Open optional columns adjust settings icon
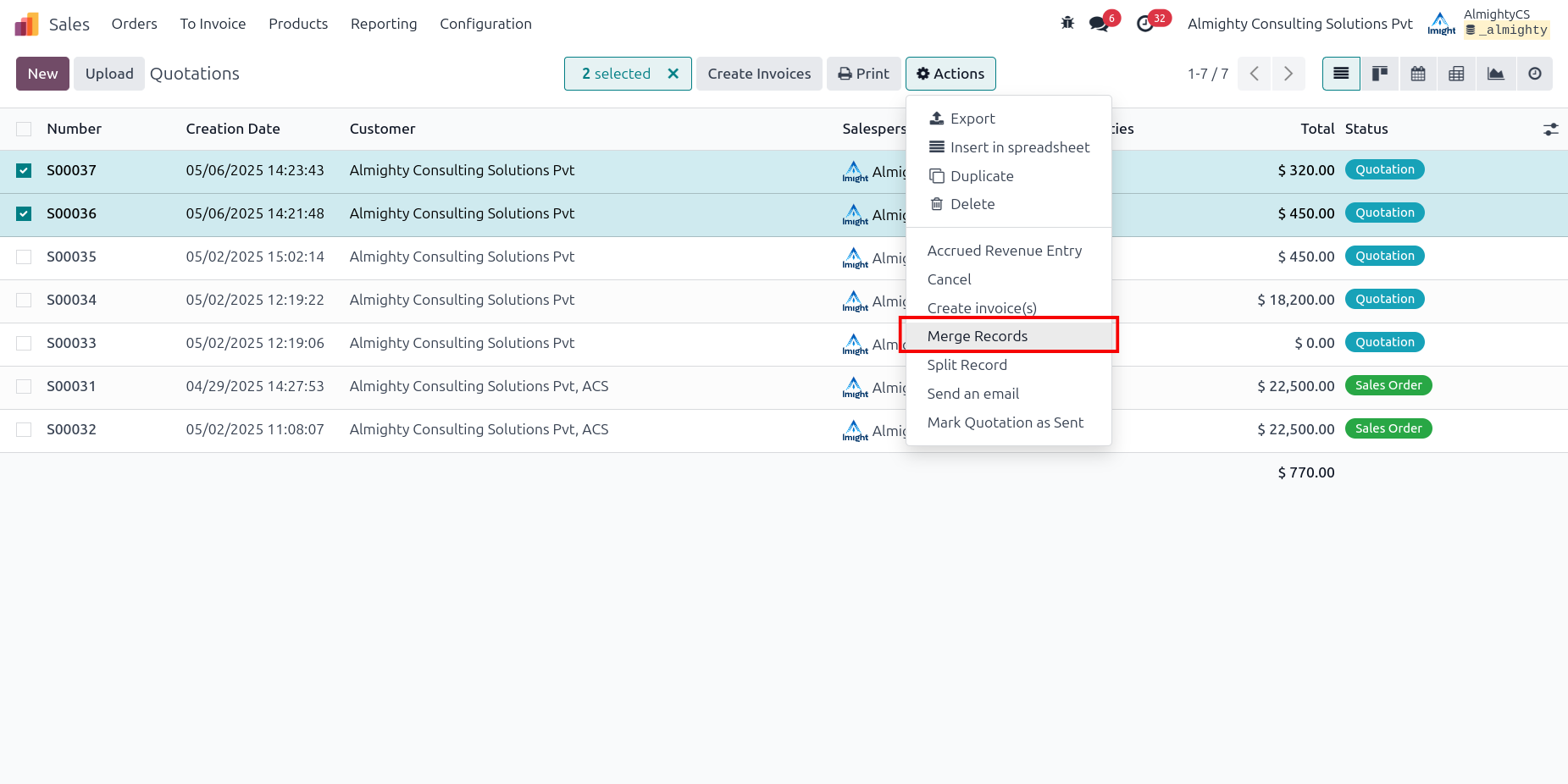 pyautogui.click(x=1550, y=130)
